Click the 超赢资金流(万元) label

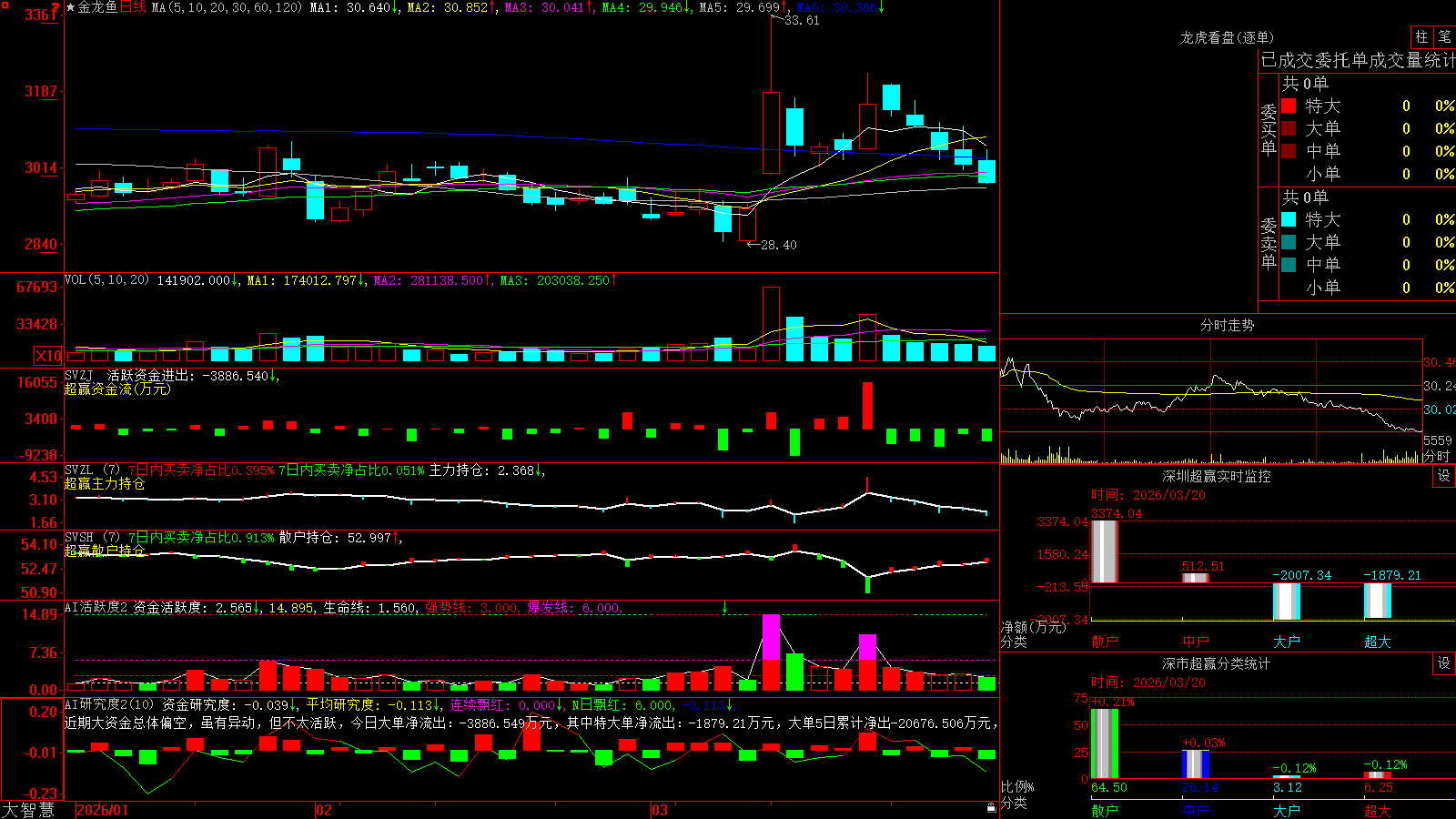(117, 389)
